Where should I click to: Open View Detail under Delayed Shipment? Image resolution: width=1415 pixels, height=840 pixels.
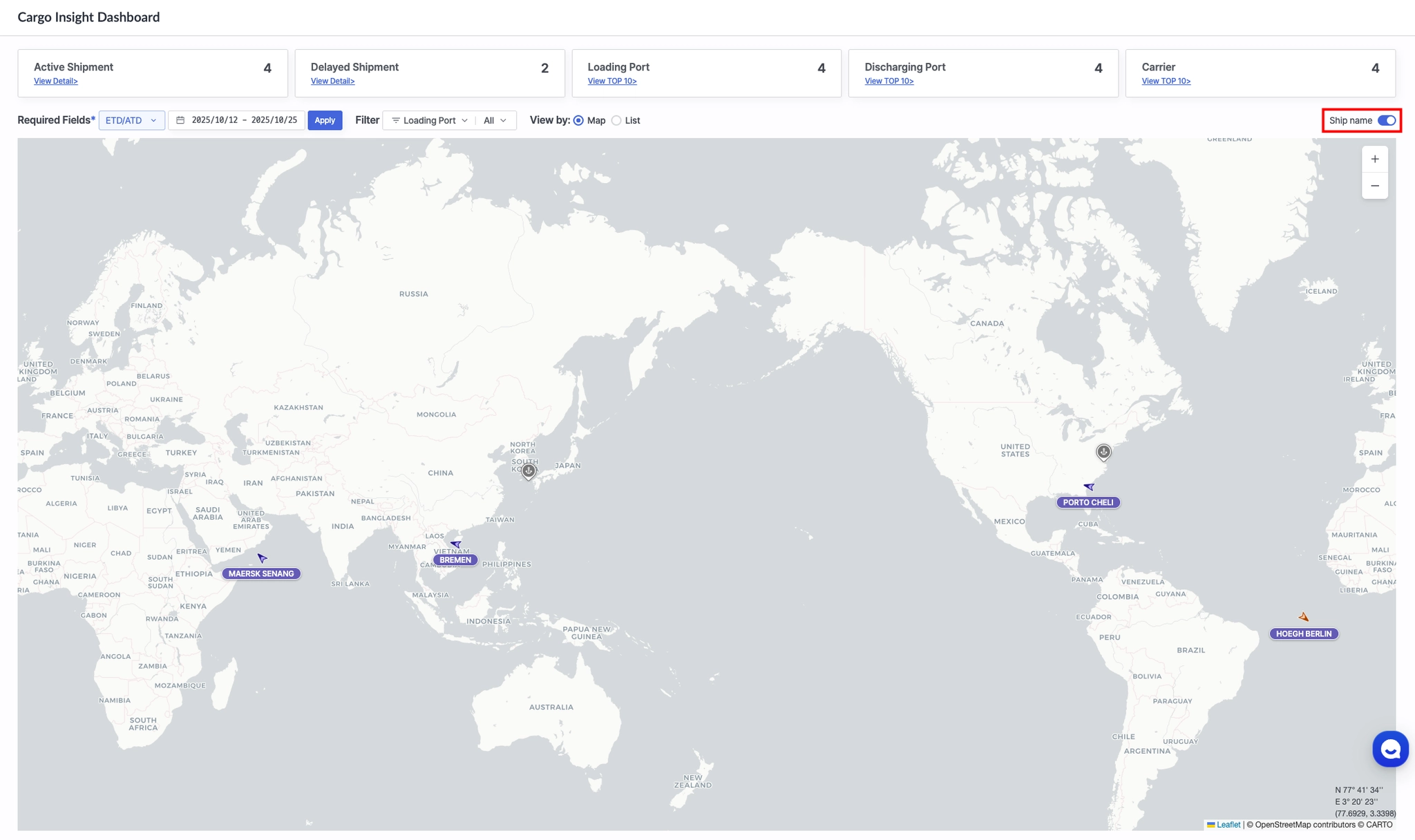coord(332,82)
